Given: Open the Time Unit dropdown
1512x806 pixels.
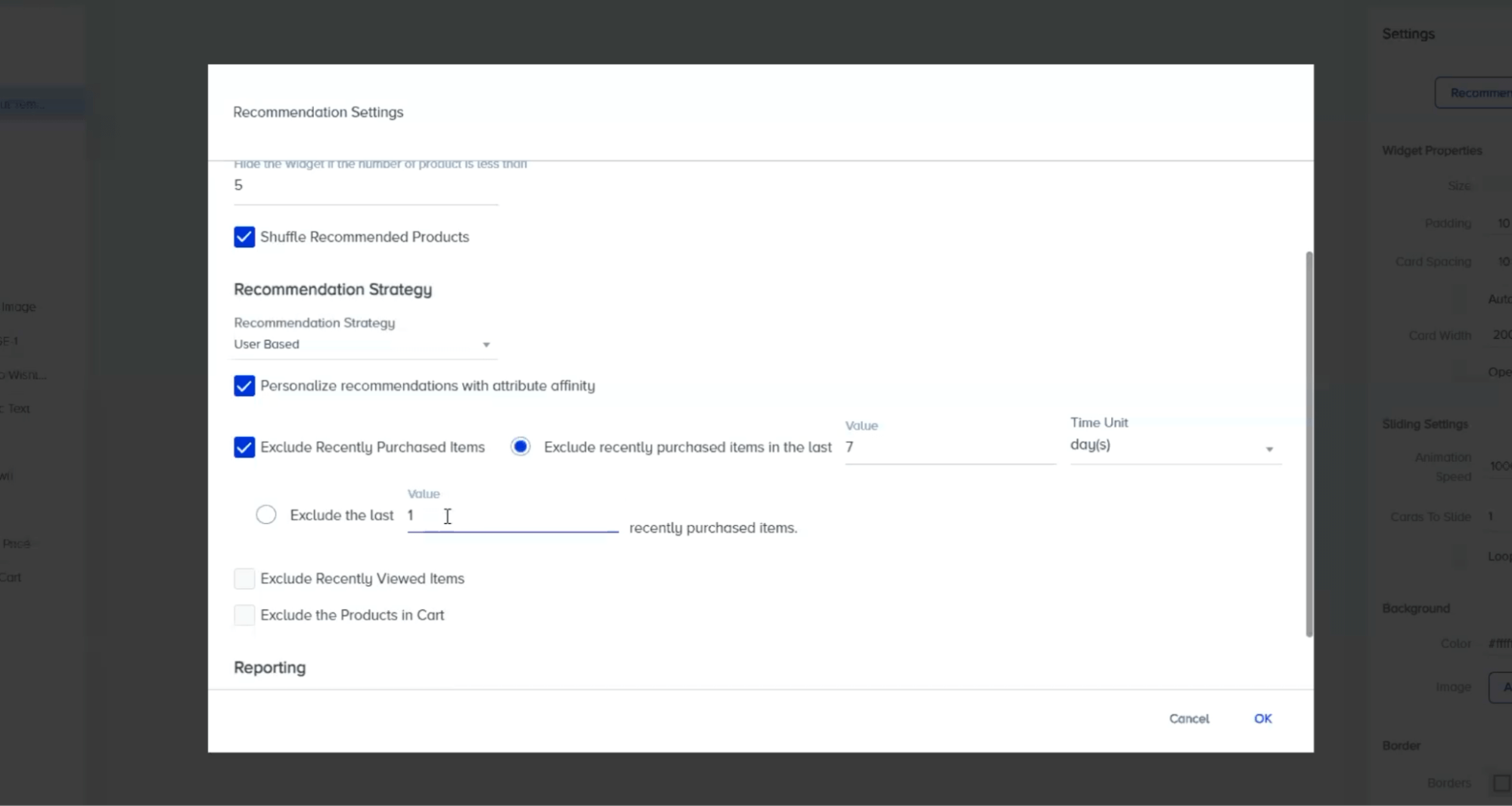Looking at the screenshot, I should click(x=1269, y=448).
